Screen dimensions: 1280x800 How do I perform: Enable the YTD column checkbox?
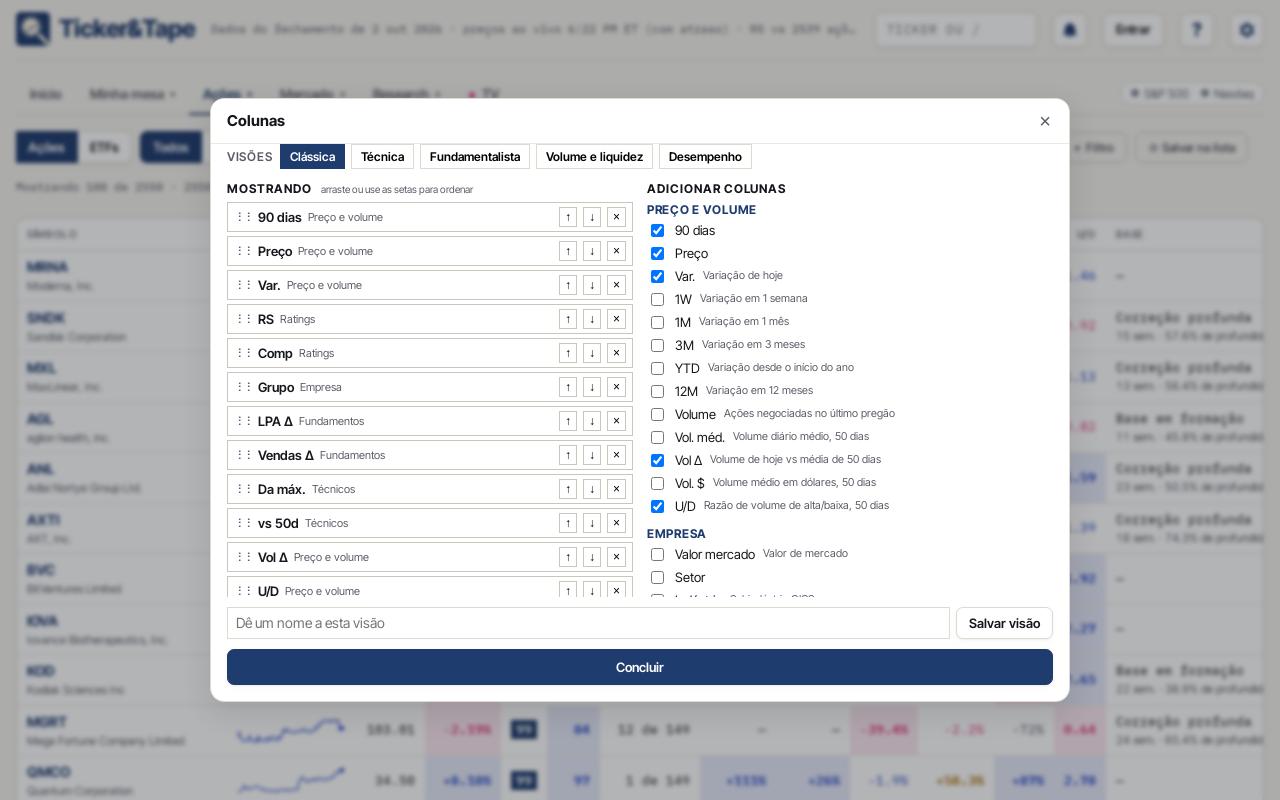[657, 368]
